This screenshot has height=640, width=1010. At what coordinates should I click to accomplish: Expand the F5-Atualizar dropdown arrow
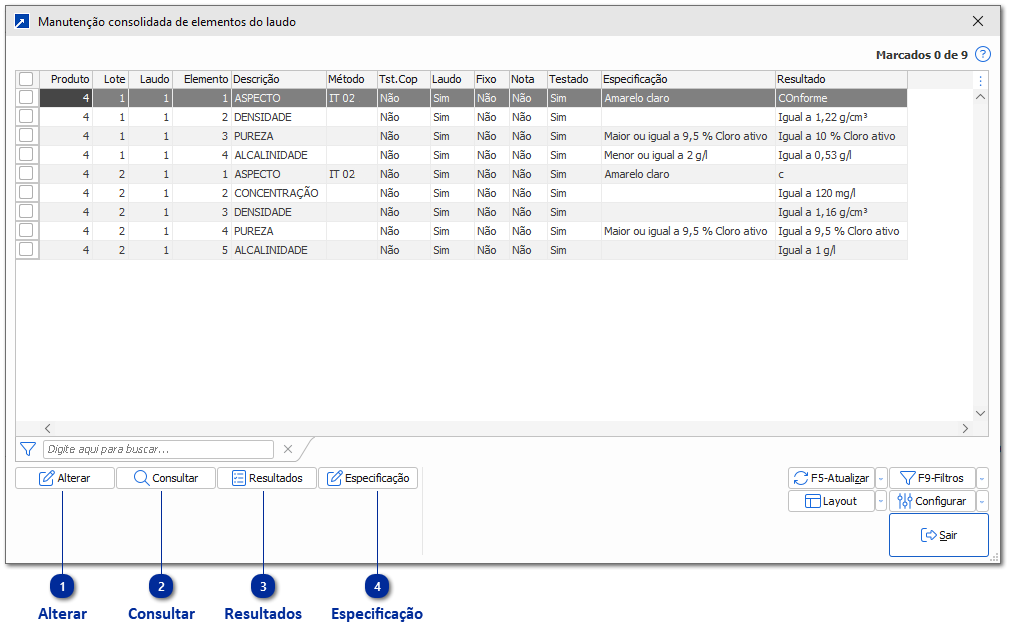pyautogui.click(x=881, y=478)
